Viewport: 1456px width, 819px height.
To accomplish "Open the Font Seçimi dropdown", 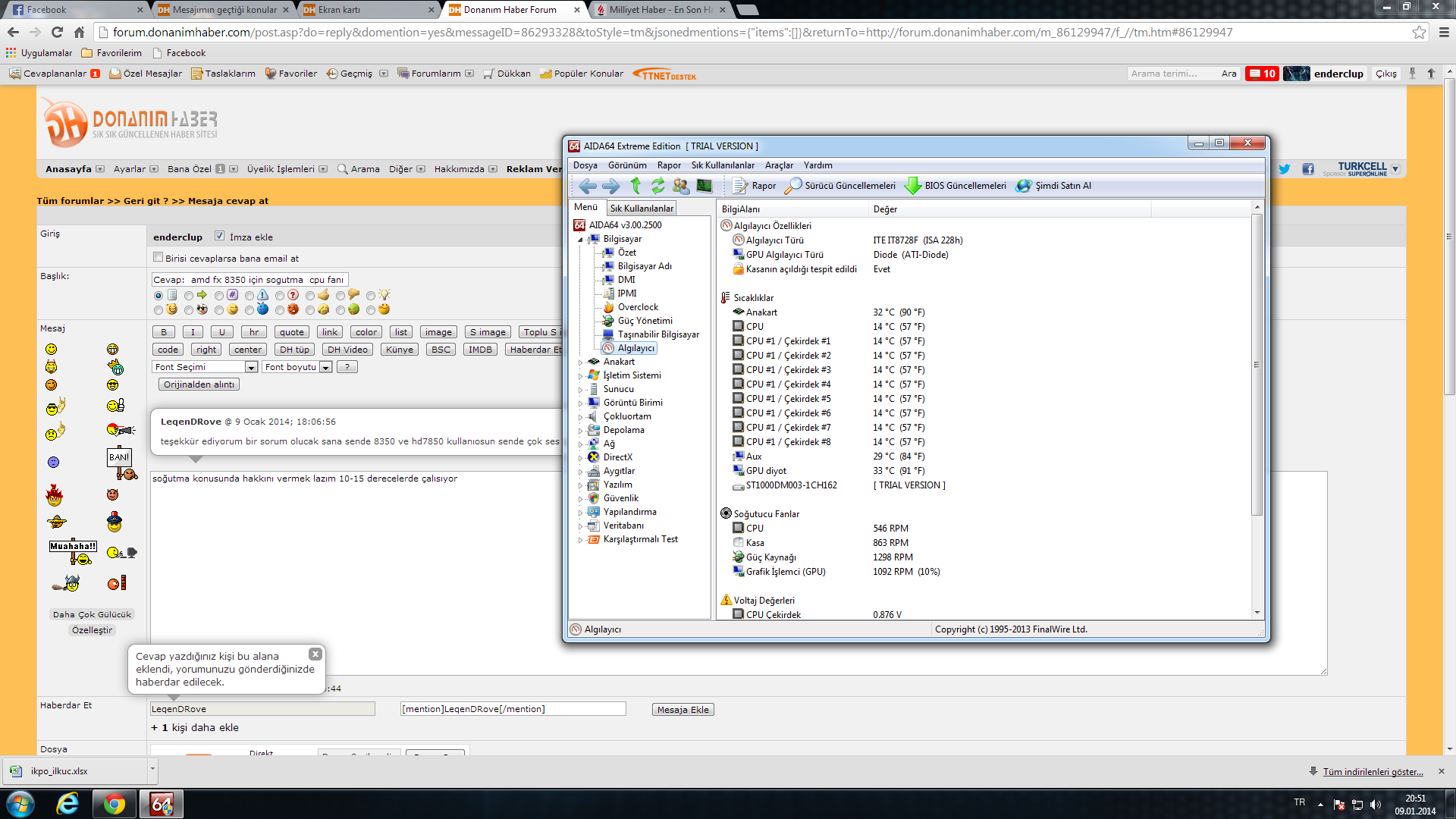I will pos(206,367).
